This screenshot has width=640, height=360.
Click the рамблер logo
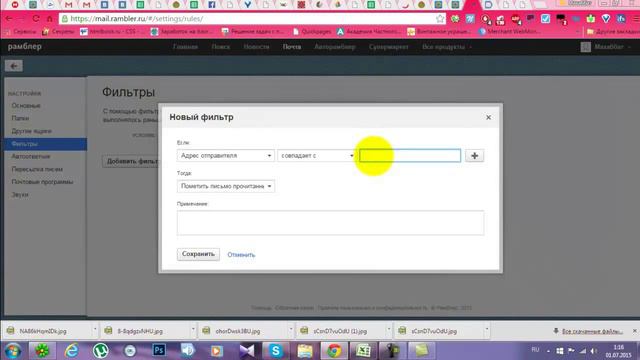coord(24,47)
